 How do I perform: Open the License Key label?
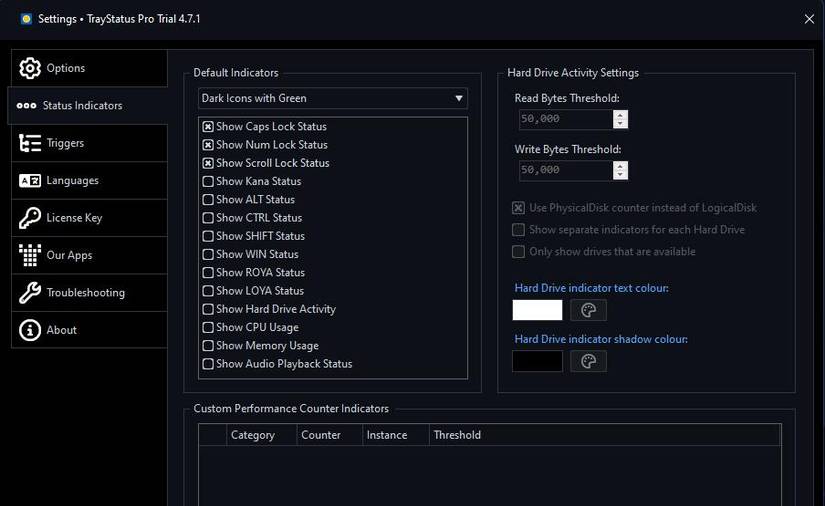(x=74, y=218)
